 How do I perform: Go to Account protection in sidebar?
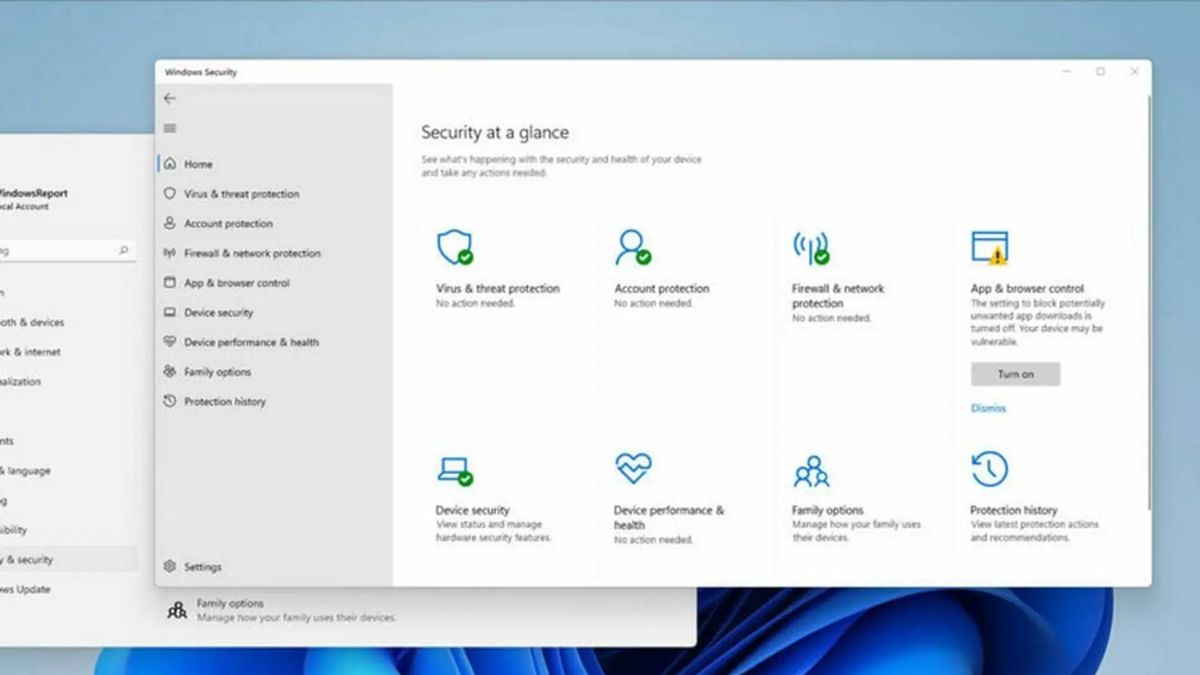[228, 224]
